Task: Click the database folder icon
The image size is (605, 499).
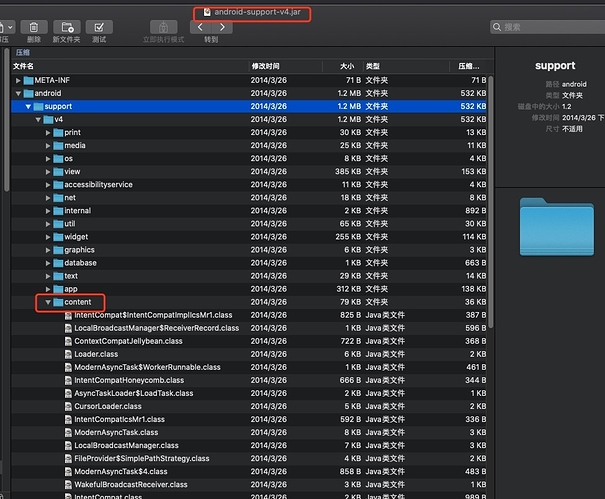Action: 58,263
